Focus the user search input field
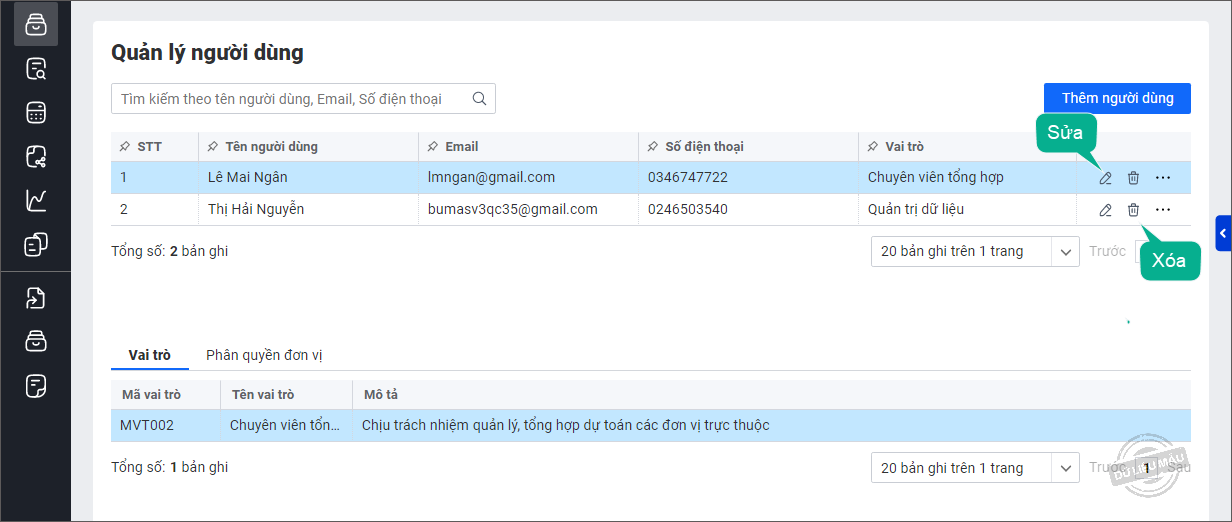This screenshot has height=522, width=1232. tap(290, 99)
